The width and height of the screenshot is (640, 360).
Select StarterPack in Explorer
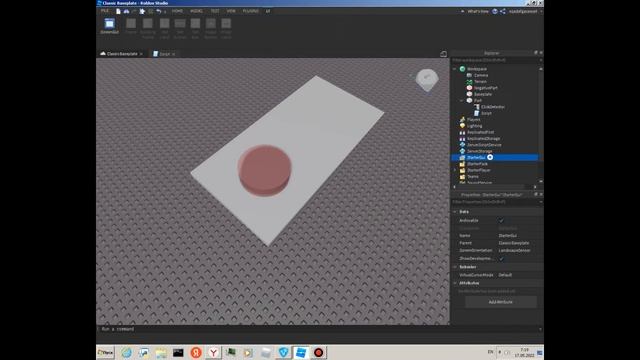point(477,164)
